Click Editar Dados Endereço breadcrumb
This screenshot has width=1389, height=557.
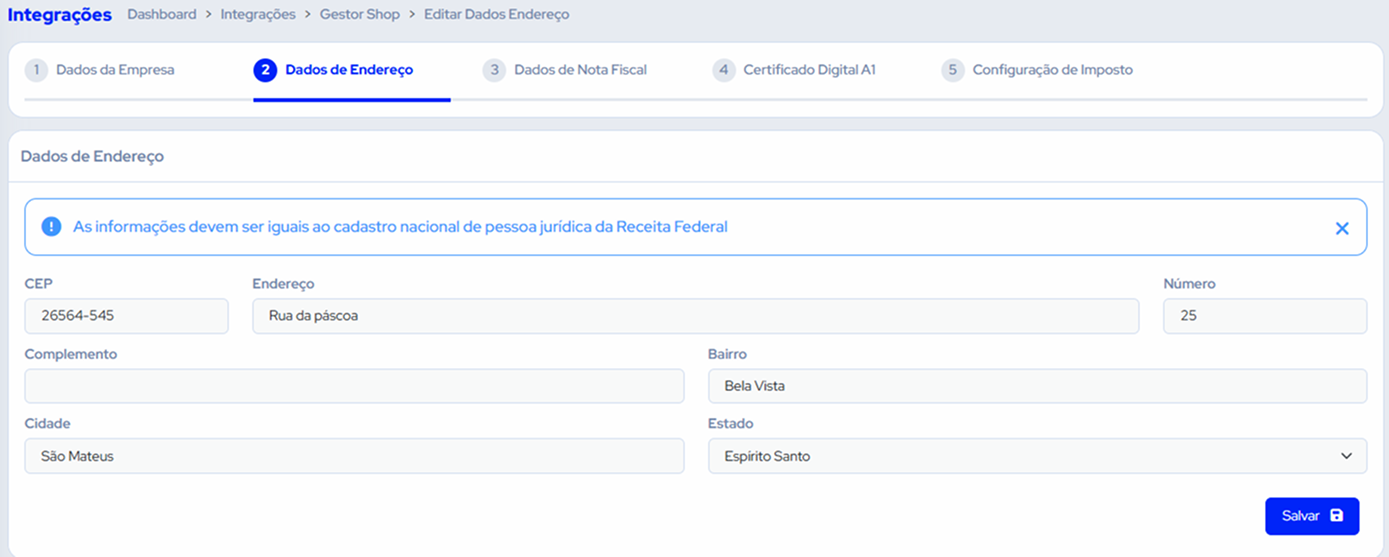497,15
